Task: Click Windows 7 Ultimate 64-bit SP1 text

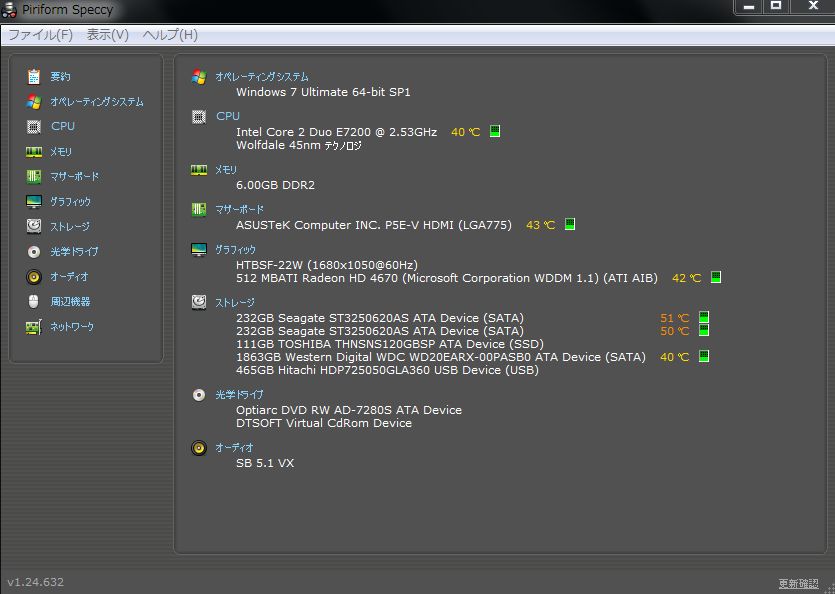Action: 323,92
